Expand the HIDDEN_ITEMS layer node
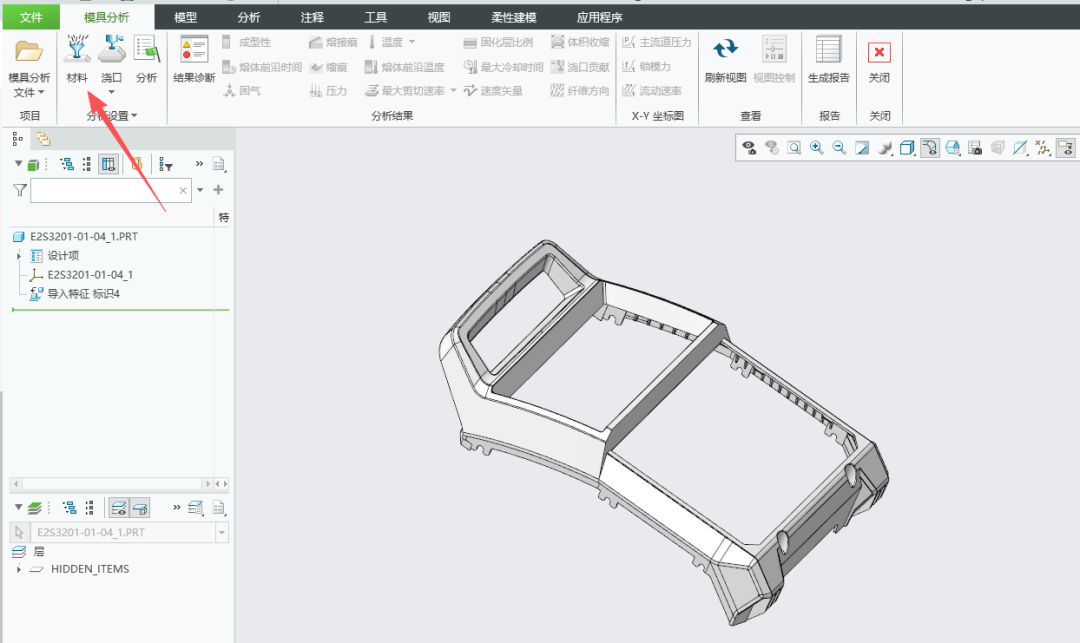This screenshot has height=643, width=1080. pyautogui.click(x=19, y=569)
